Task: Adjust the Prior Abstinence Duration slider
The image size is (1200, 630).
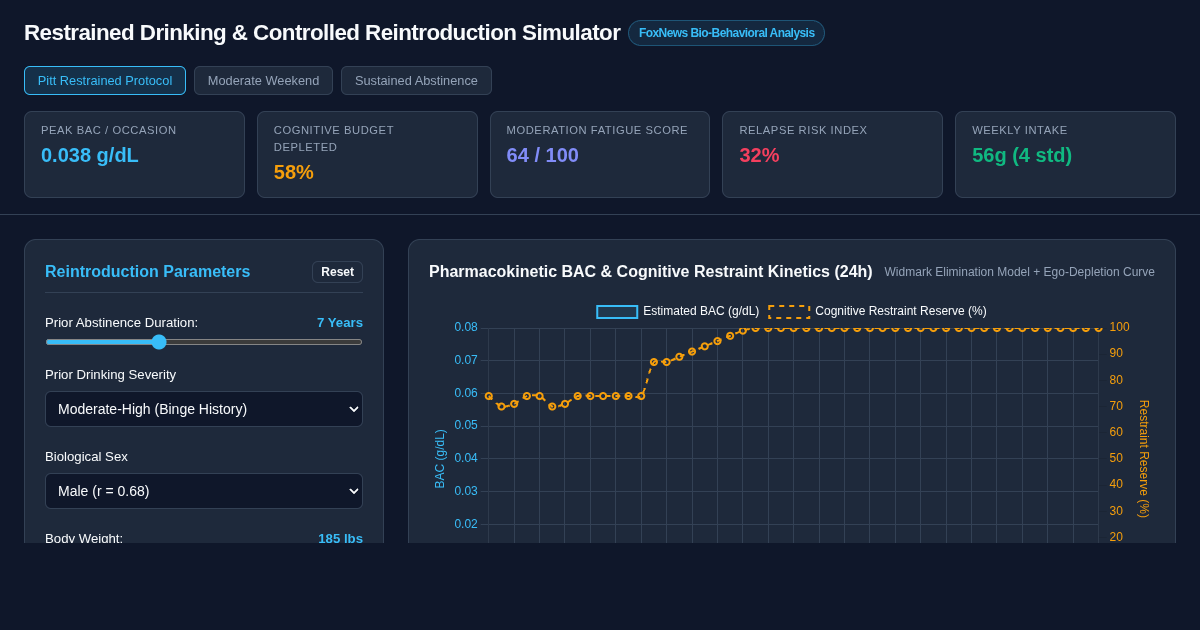Action: pos(204,342)
